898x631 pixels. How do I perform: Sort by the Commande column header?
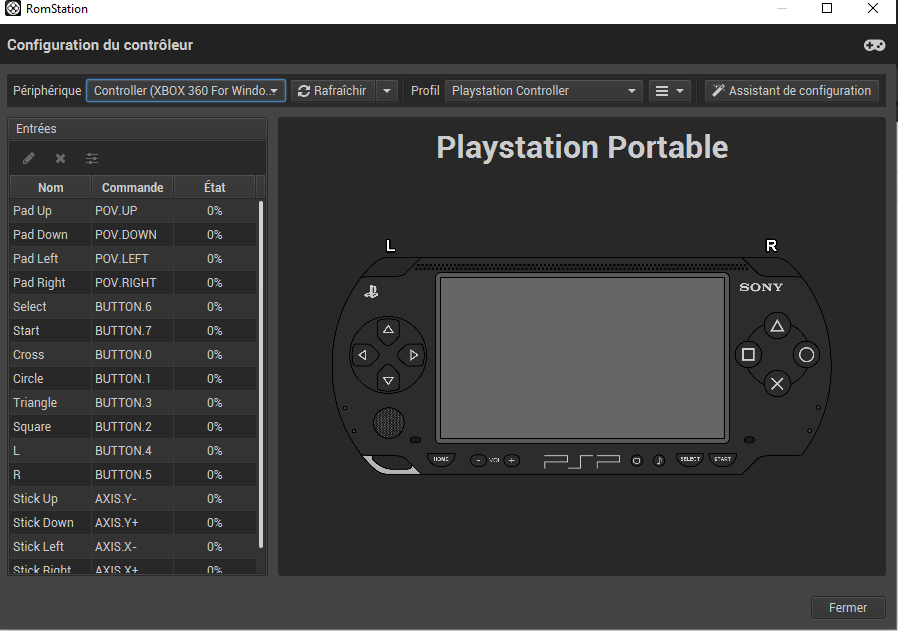coord(132,187)
